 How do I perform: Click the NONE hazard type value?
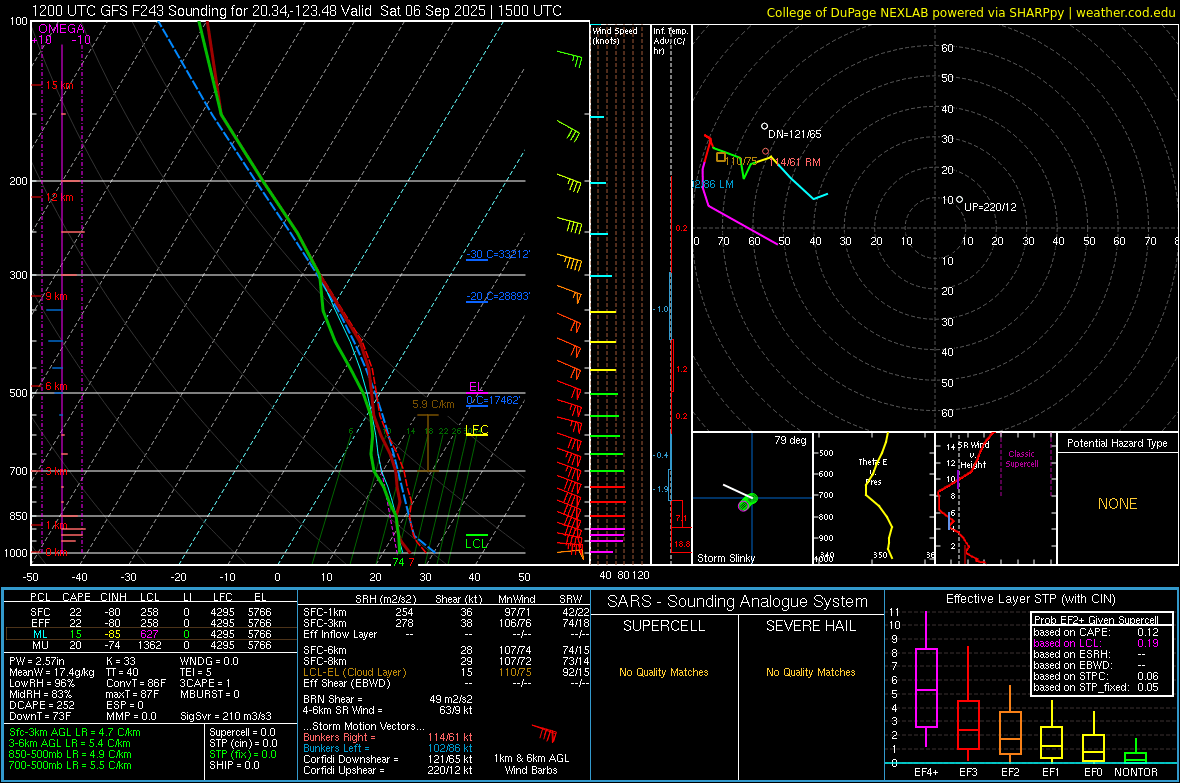click(1117, 504)
